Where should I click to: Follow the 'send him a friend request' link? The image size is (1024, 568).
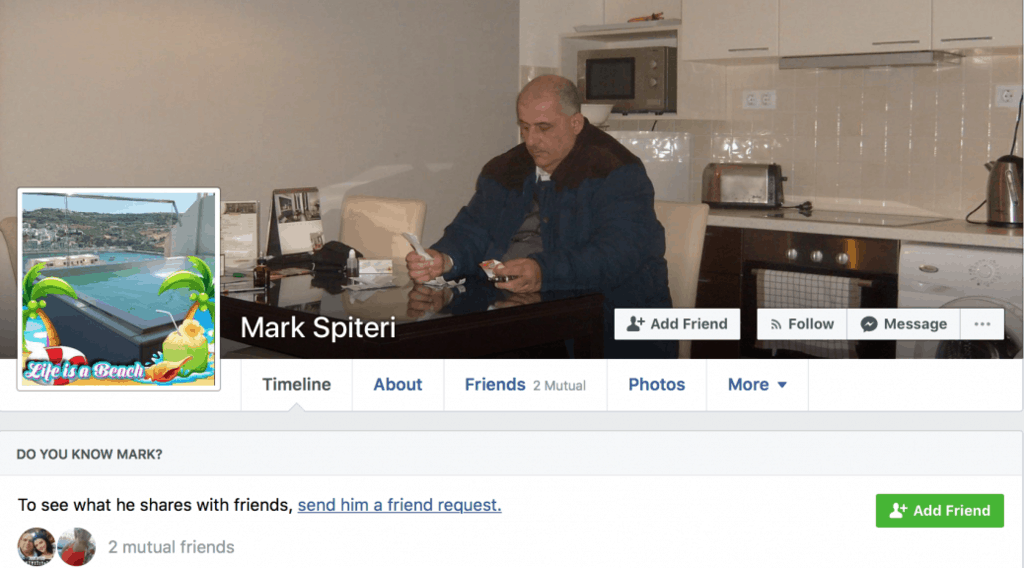(399, 505)
